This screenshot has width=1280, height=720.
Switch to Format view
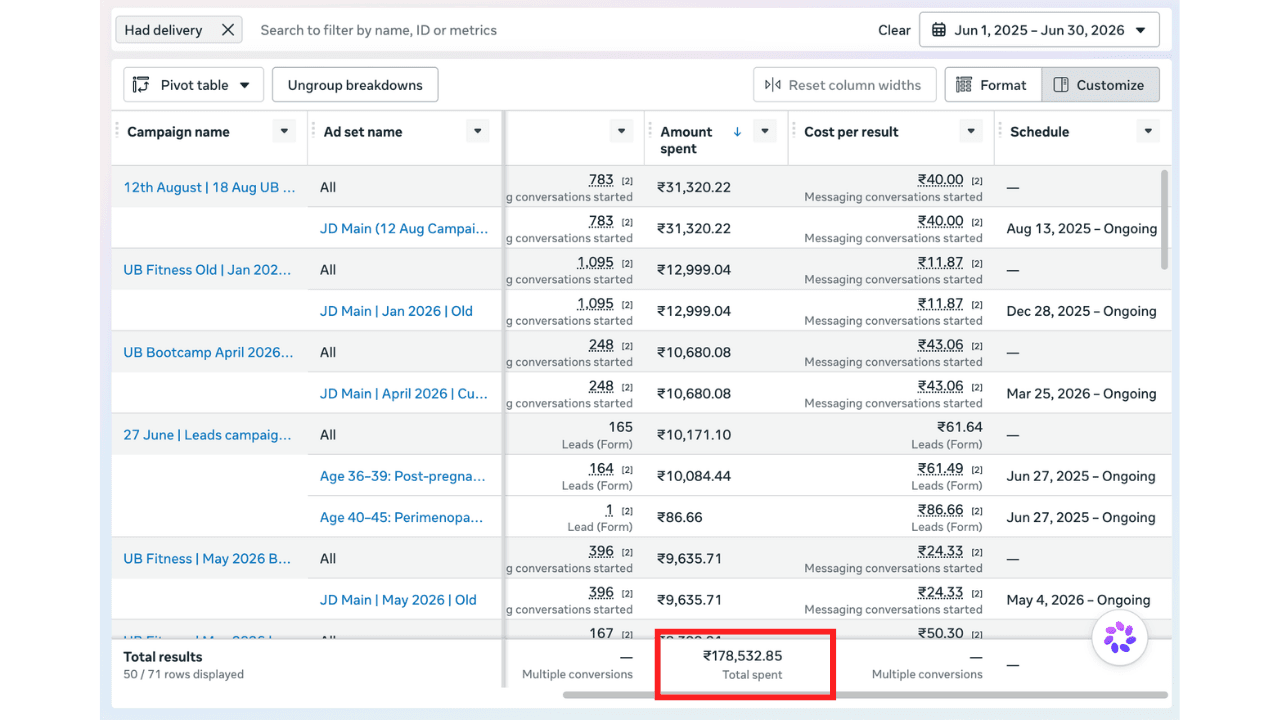point(993,85)
